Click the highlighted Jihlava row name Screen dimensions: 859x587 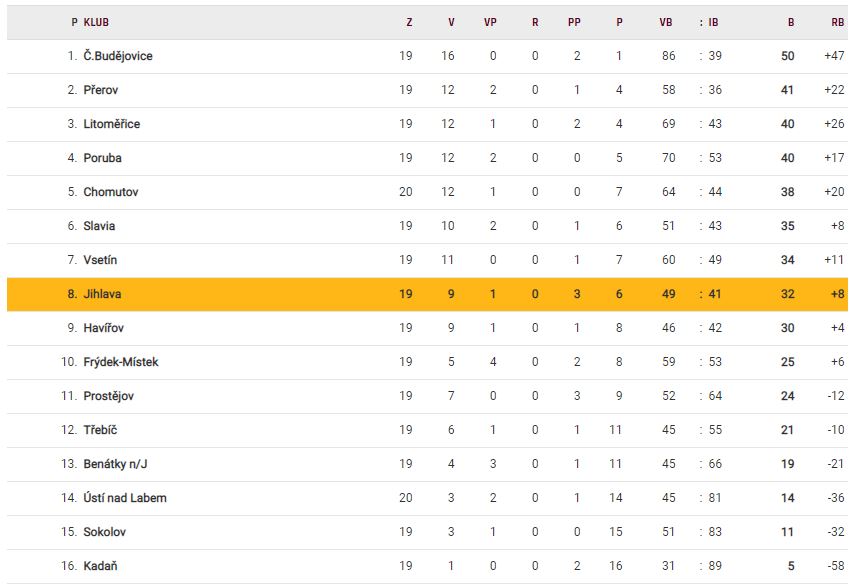tap(103, 294)
